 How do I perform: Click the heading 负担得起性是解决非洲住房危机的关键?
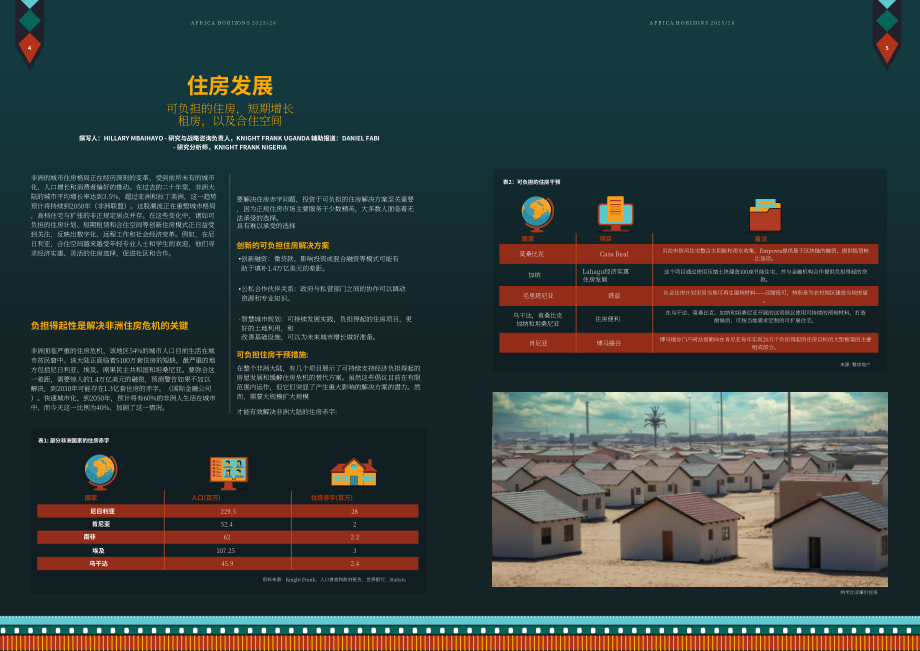pos(109,326)
